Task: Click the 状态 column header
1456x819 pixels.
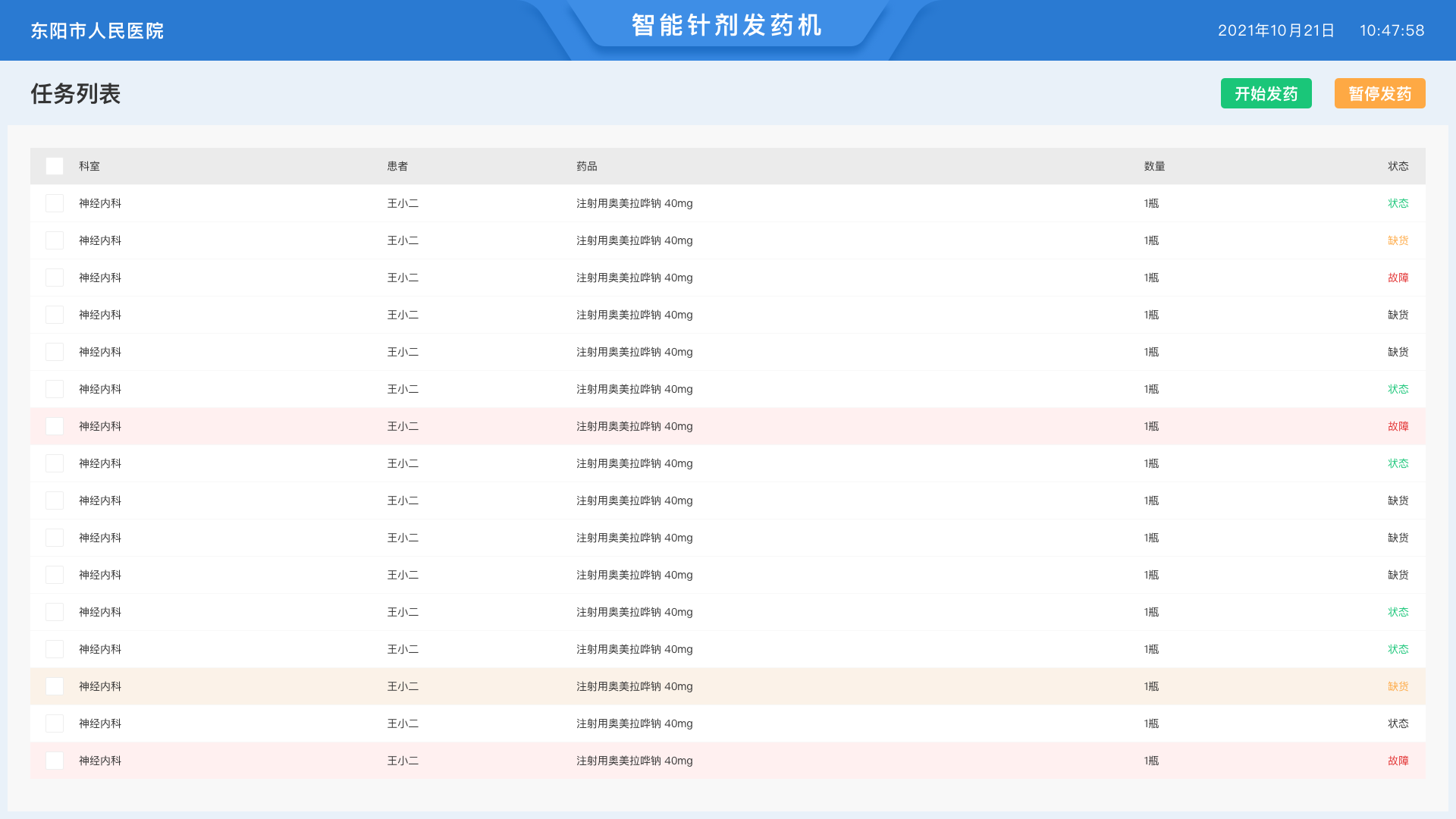Action: pos(1398,166)
